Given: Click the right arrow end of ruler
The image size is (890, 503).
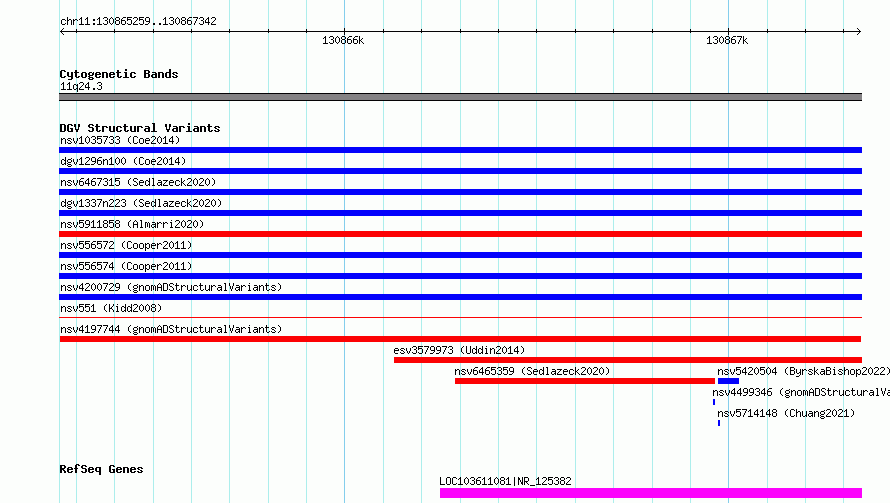Looking at the screenshot, I should tap(859, 32).
